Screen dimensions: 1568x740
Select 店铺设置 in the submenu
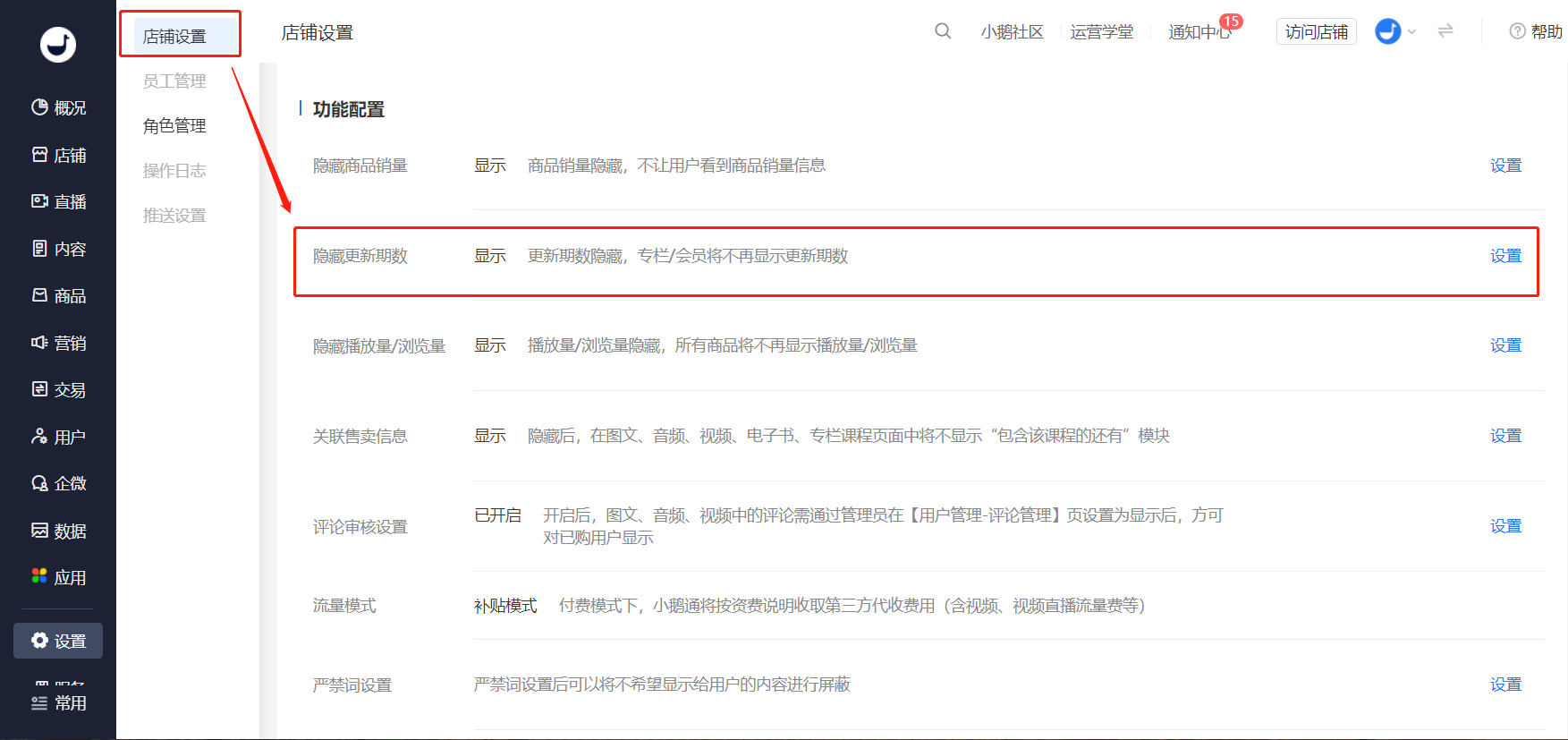[174, 37]
